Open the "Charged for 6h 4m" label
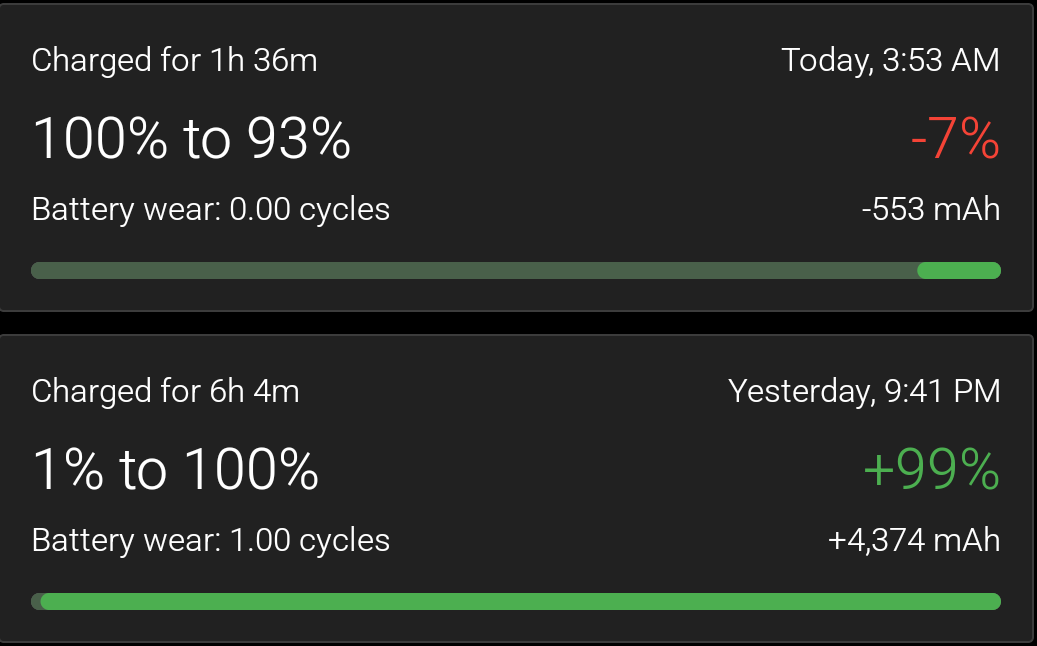Screen dimensions: 1037x646 click(165, 390)
